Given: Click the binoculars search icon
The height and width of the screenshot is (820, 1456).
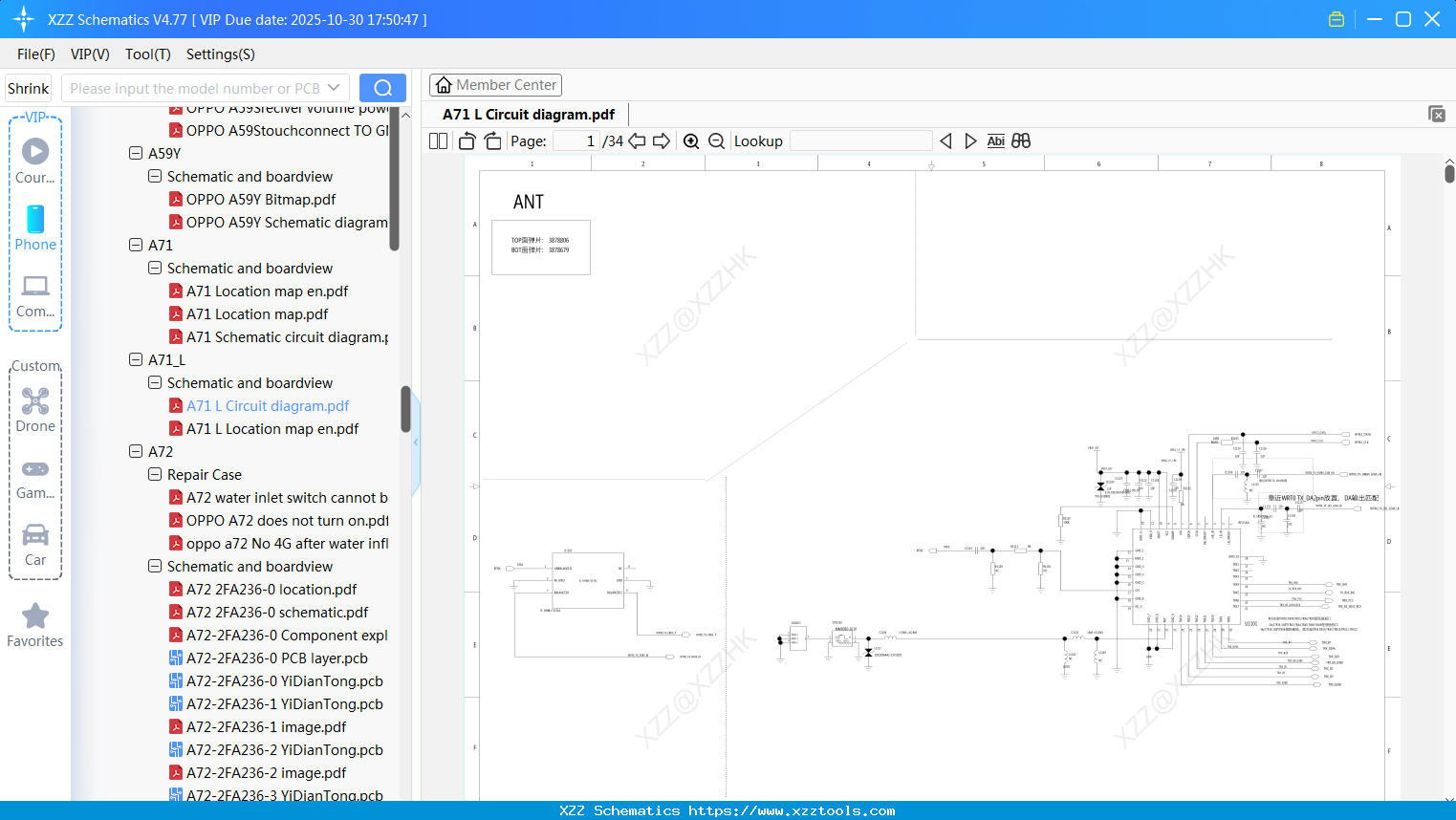Looking at the screenshot, I should (x=1021, y=141).
